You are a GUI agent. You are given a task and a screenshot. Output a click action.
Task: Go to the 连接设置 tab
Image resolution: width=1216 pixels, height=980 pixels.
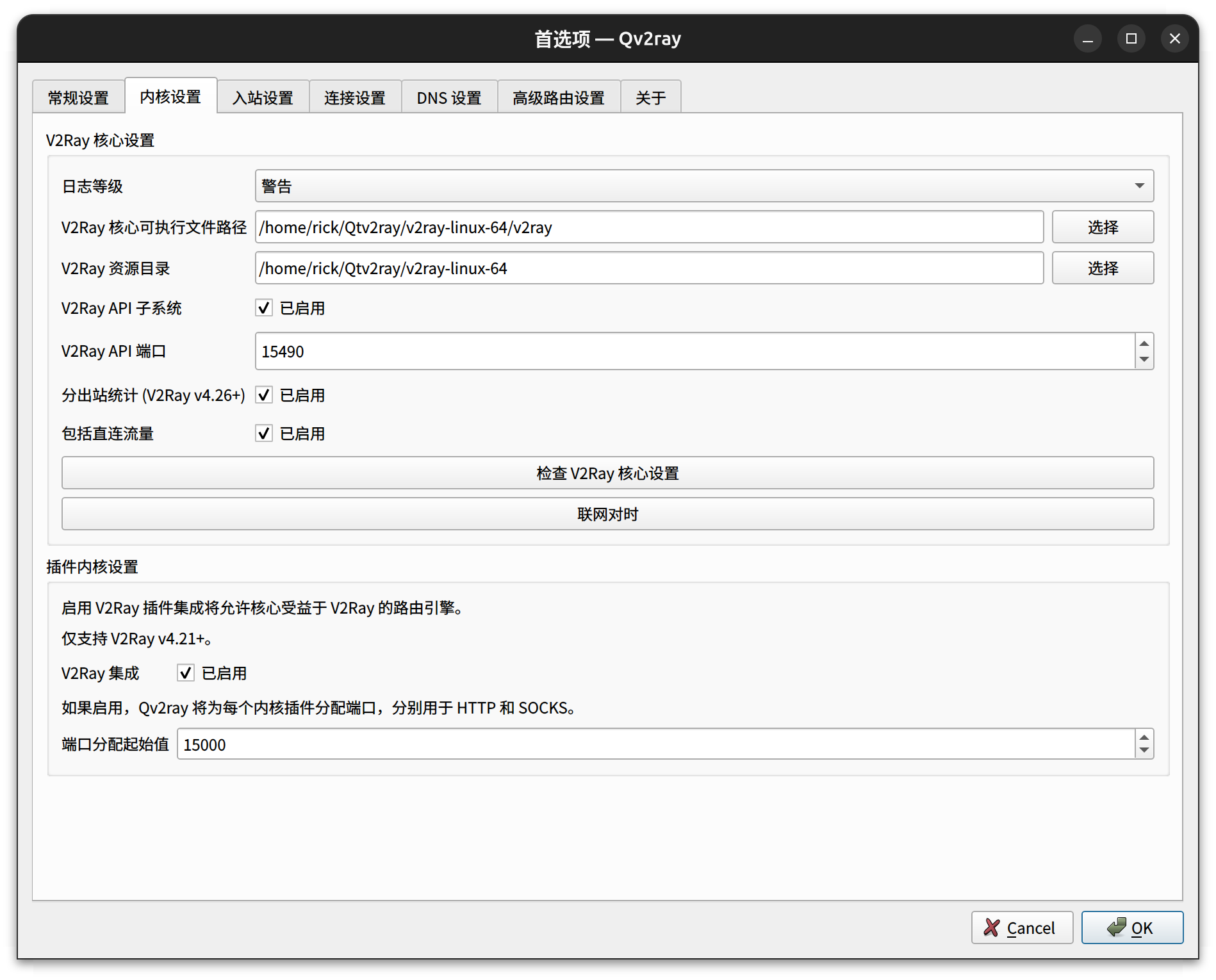point(355,97)
